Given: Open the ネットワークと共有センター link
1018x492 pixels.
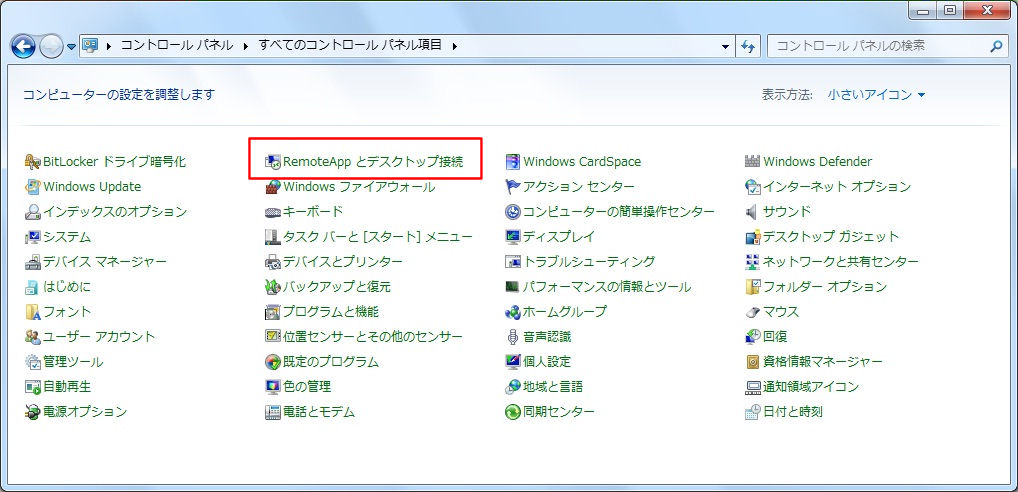Looking at the screenshot, I should pyautogui.click(x=841, y=262).
